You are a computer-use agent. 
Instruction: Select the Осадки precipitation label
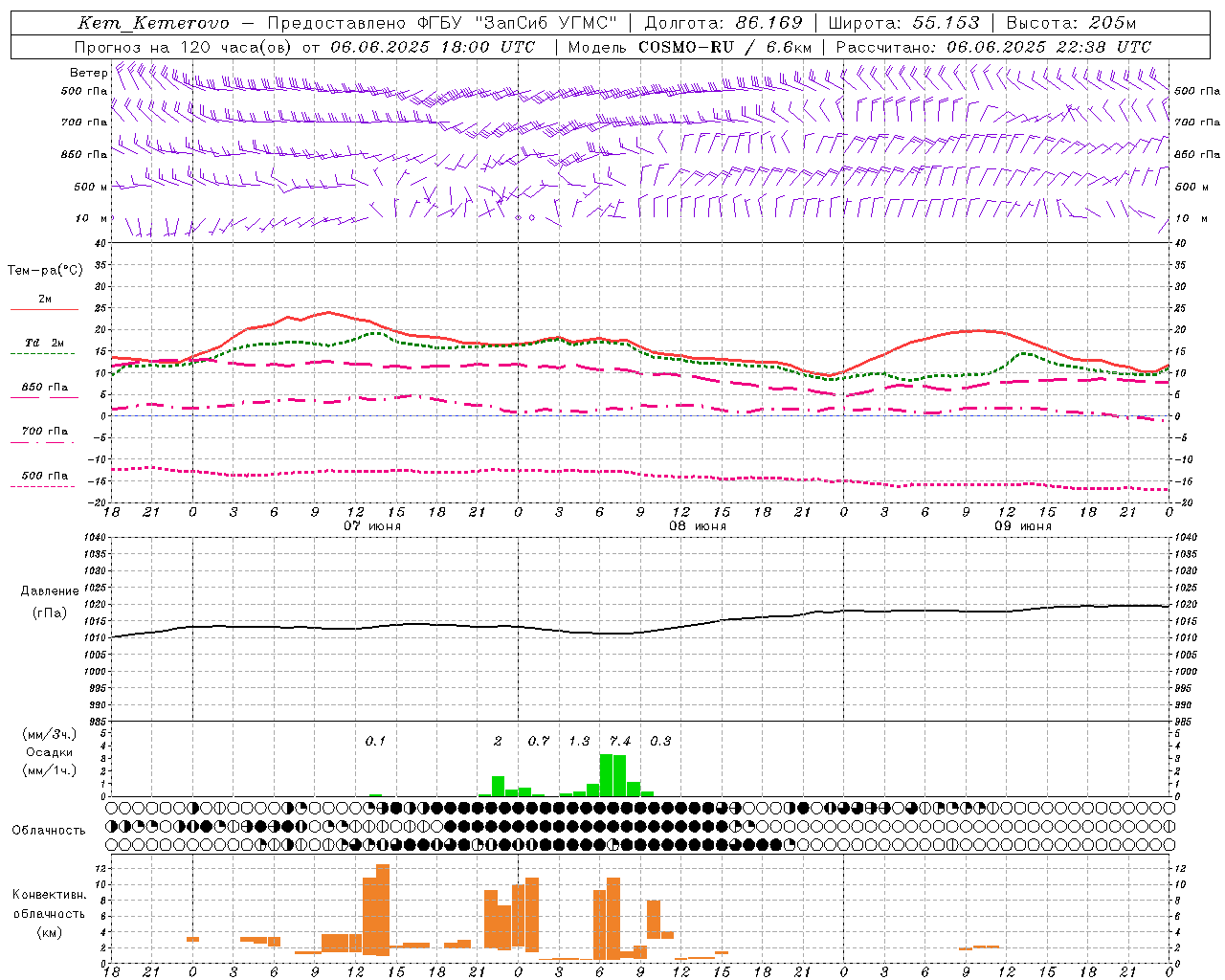[x=50, y=752]
